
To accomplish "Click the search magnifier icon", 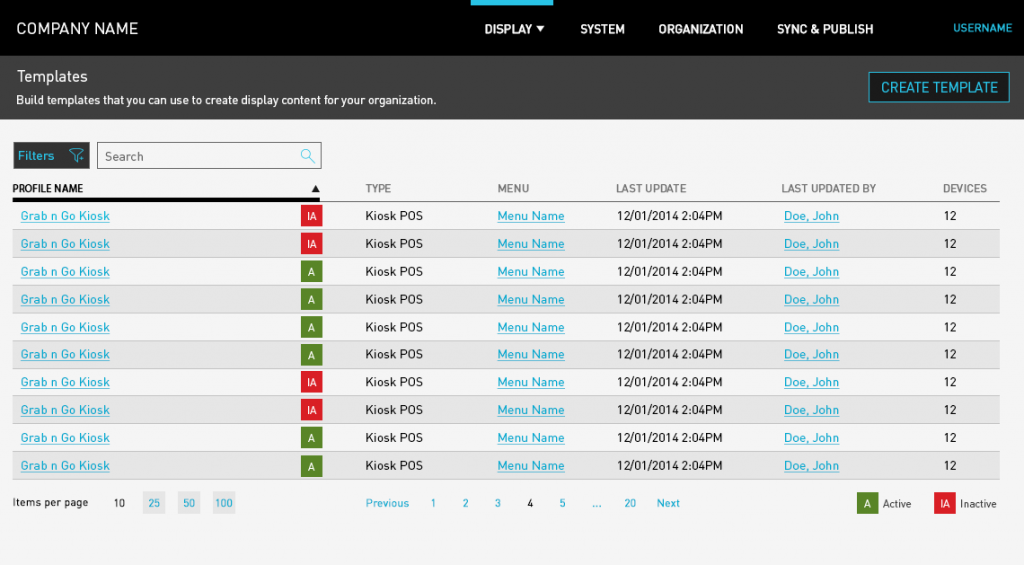I will (308, 156).
